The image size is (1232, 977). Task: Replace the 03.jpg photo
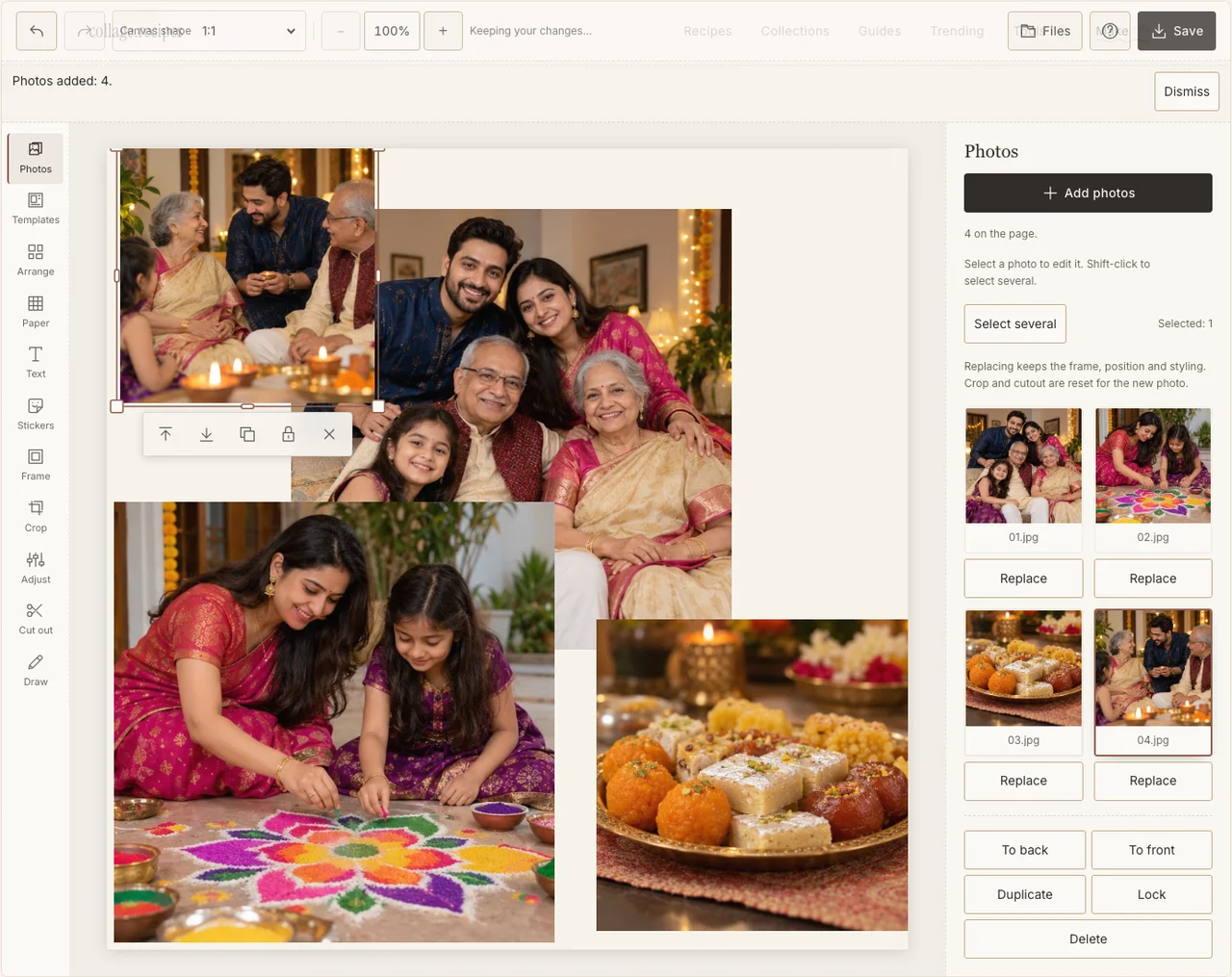[x=1023, y=781]
